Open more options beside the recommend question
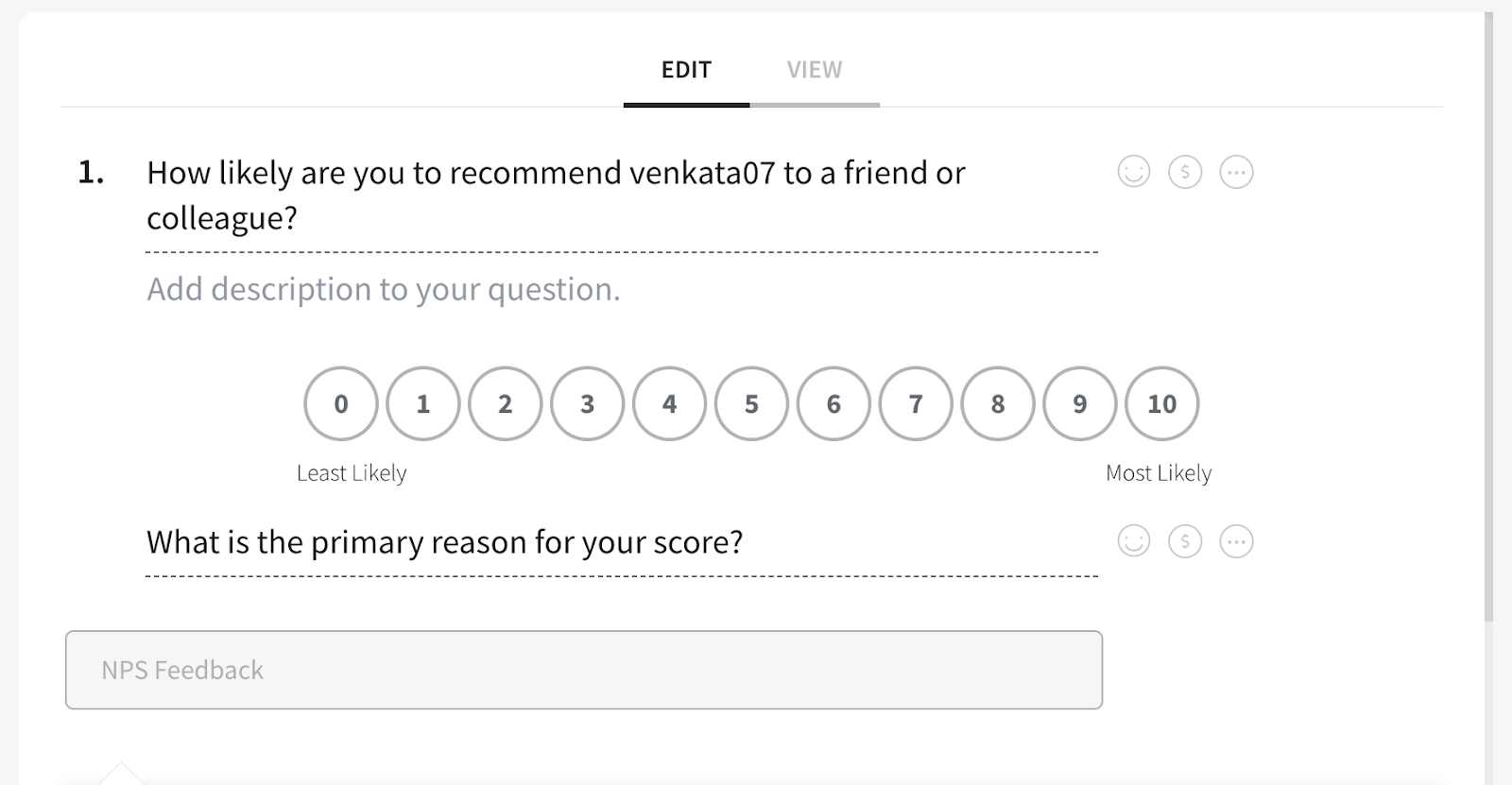 click(x=1236, y=172)
